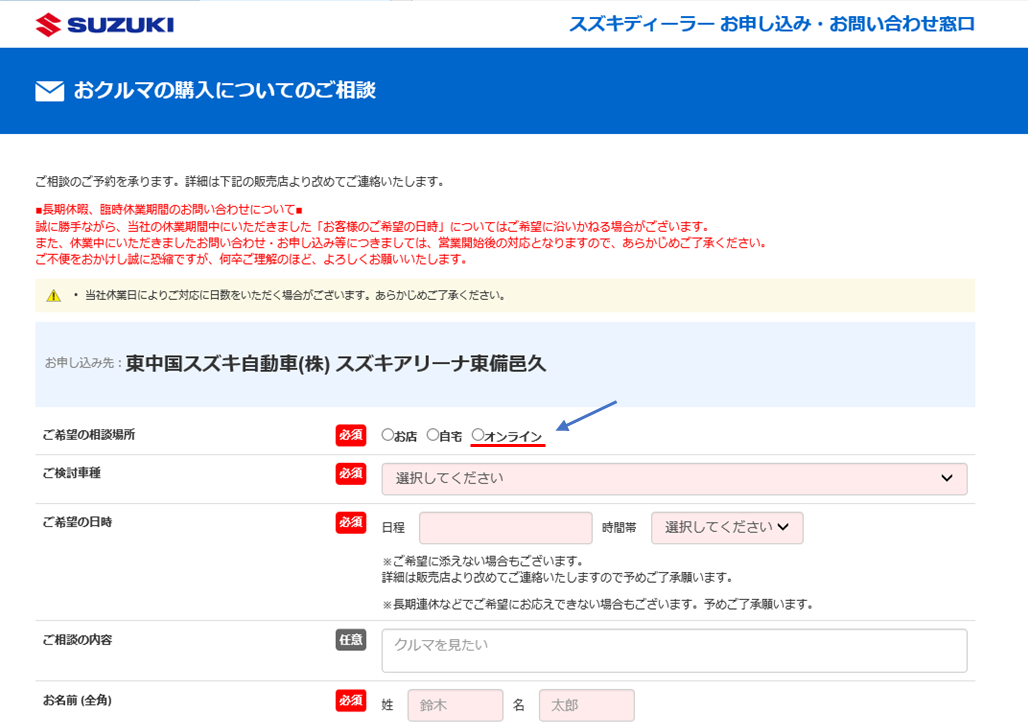Image resolution: width=1028 pixels, height=728 pixels.
Task: Click the お名前 (全角) label
Action: (77, 700)
